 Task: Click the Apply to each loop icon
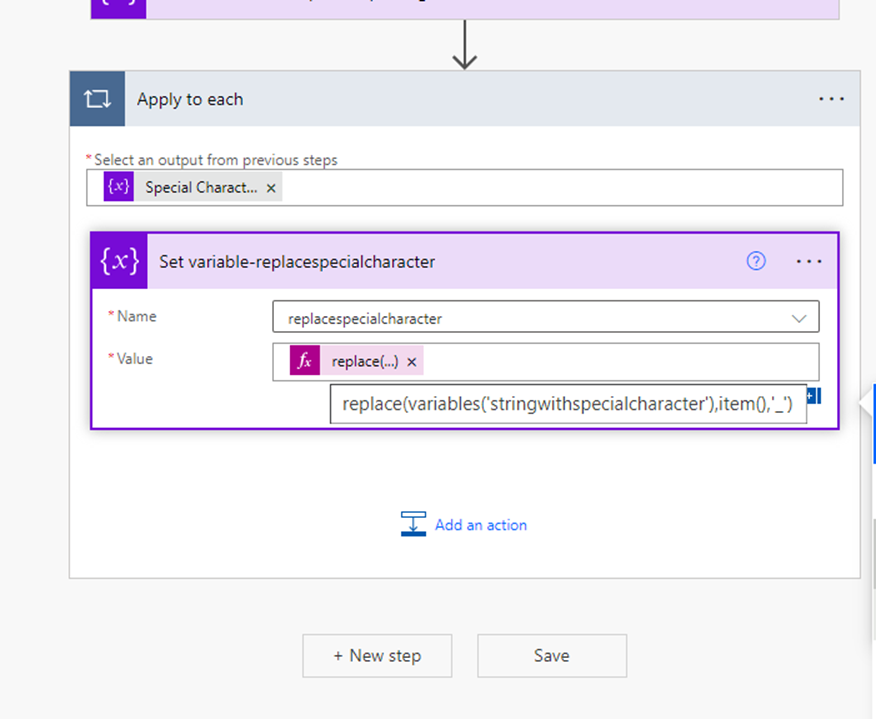point(97,99)
